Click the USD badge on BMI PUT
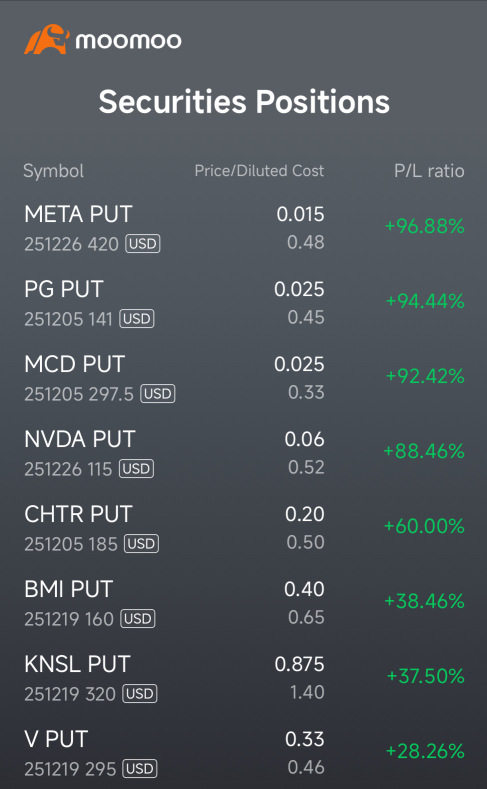The width and height of the screenshot is (487, 789). point(138,619)
